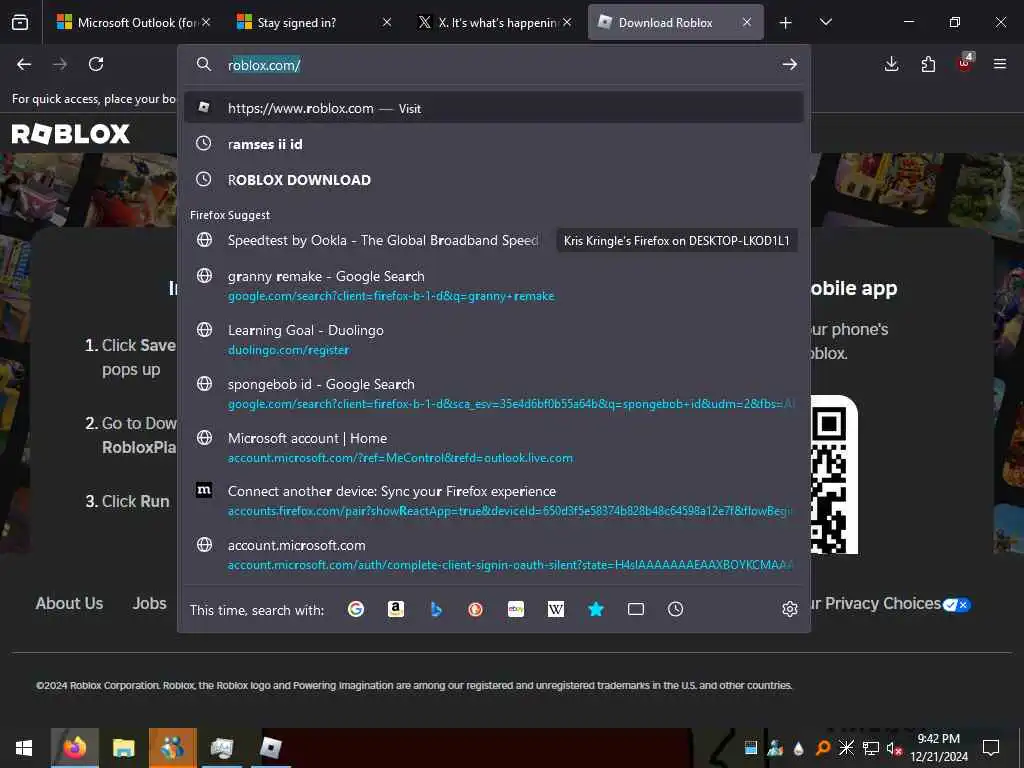1024x768 pixels.
Task: Open Your Privacy Choices link
Action: [891, 604]
